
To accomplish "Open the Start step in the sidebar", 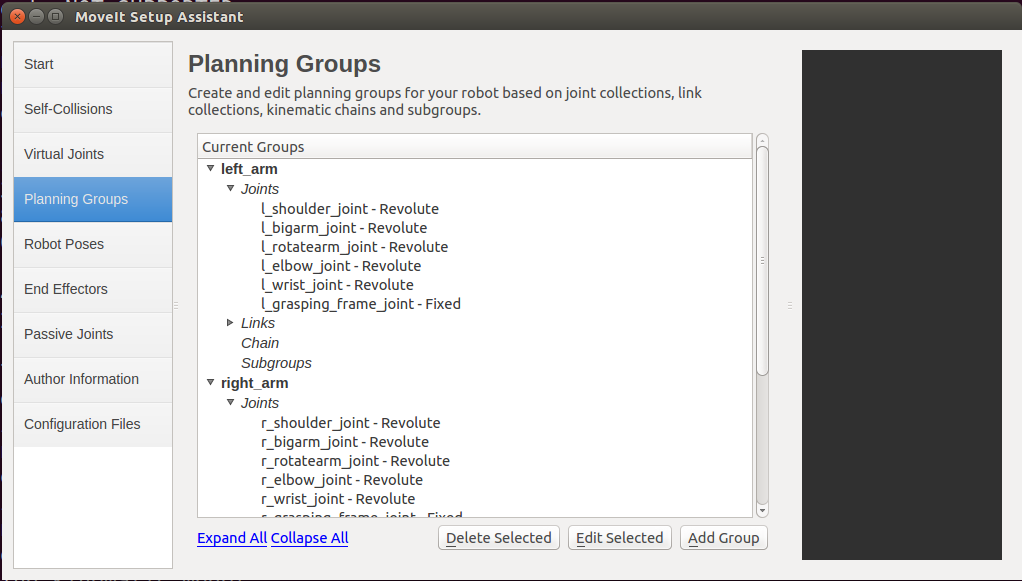I will click(93, 65).
